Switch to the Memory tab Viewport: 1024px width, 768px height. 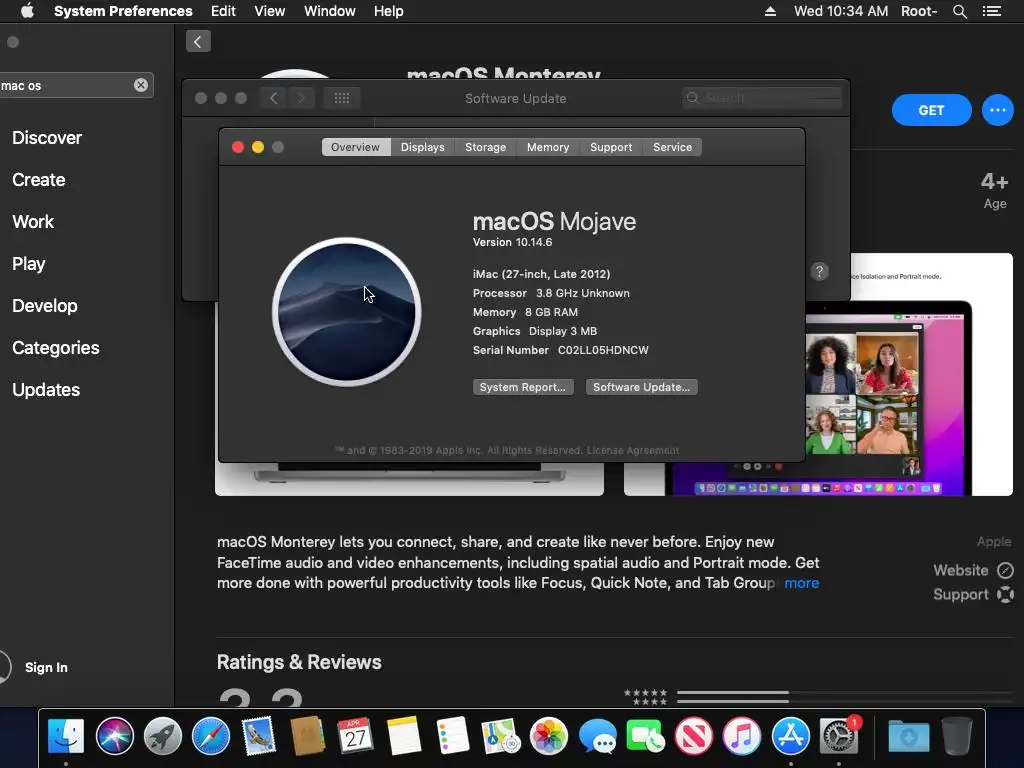point(548,147)
